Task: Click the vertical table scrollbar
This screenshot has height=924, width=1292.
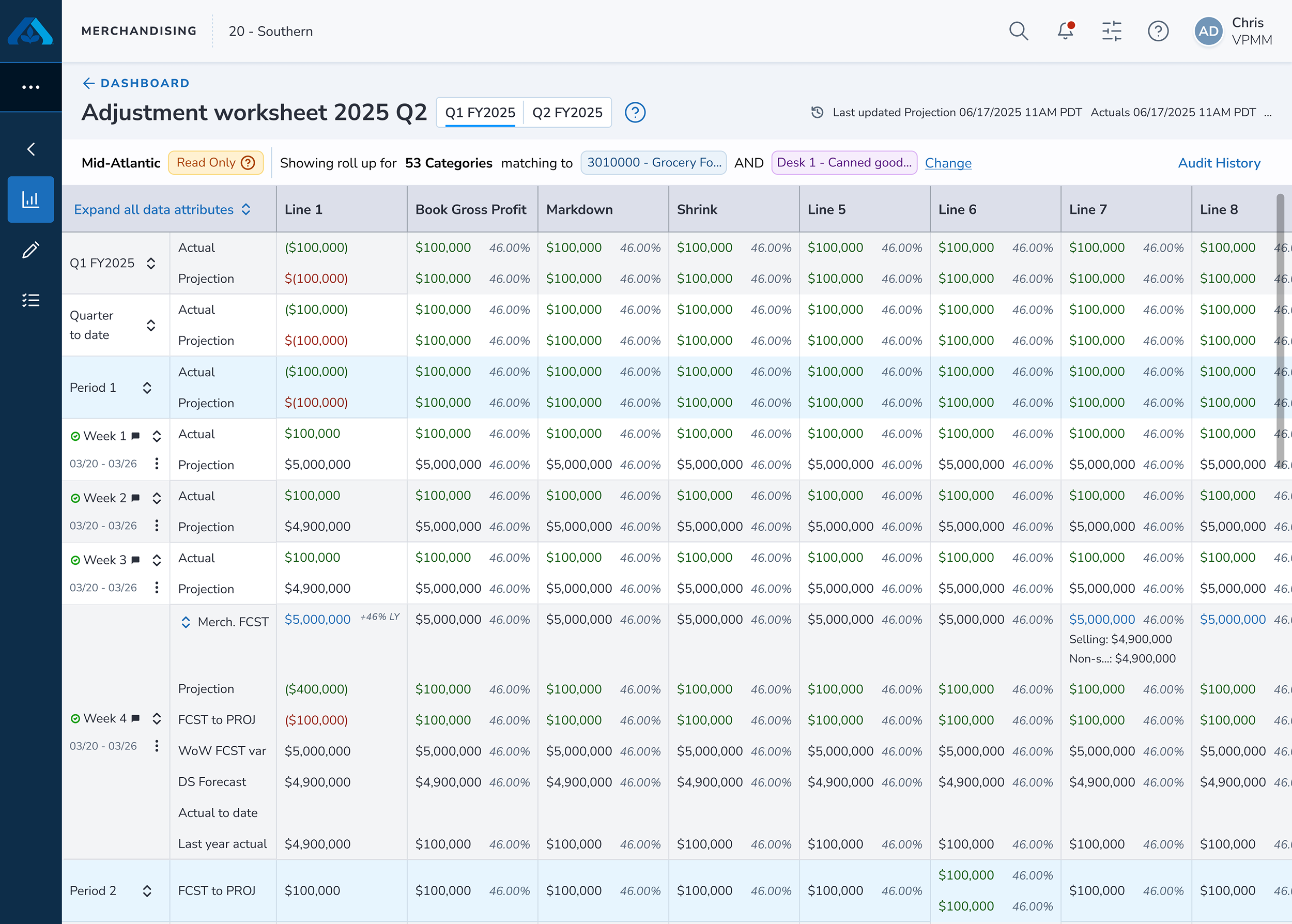Action: point(1280,330)
